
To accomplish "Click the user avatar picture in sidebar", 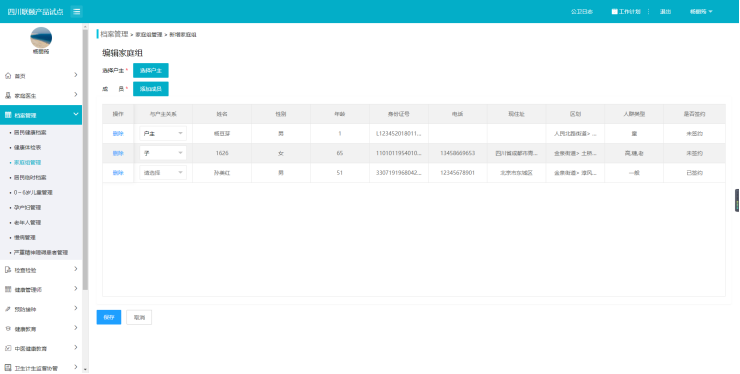I will (x=41, y=37).
